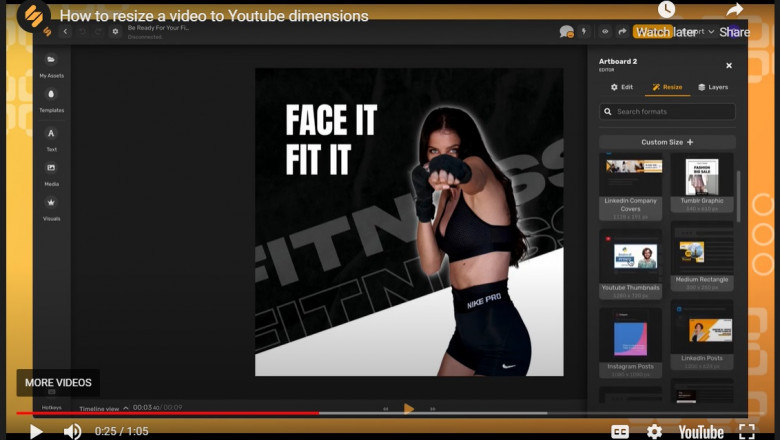
Task: Click the Share arrow icon
Action: [734, 9]
